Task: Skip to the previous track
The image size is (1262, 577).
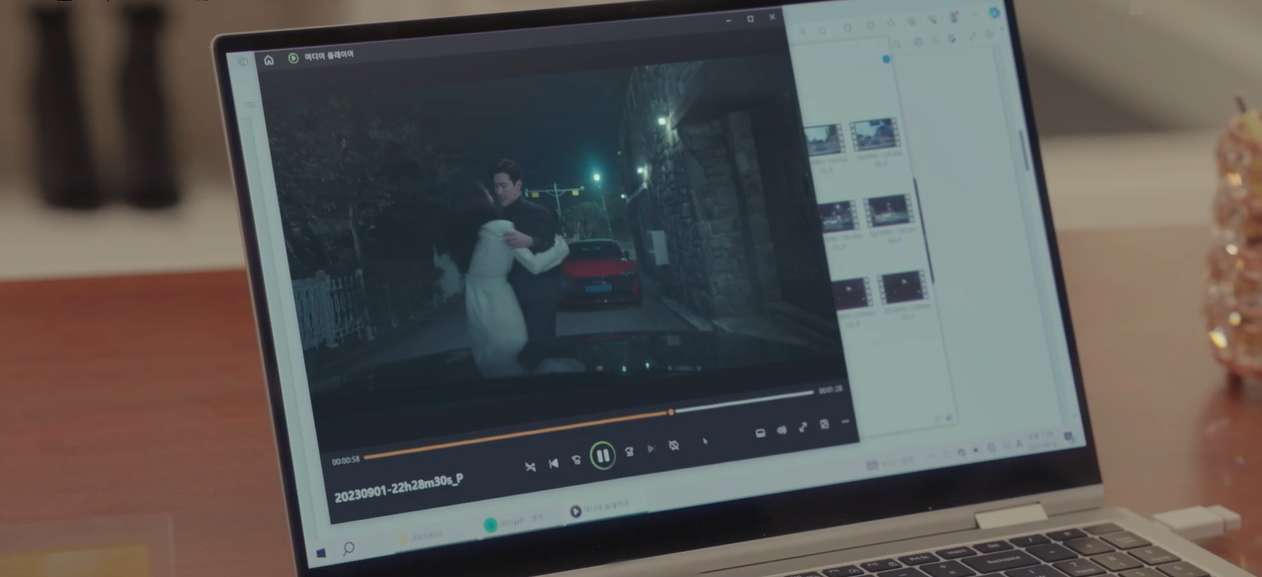Action: pyautogui.click(x=553, y=463)
